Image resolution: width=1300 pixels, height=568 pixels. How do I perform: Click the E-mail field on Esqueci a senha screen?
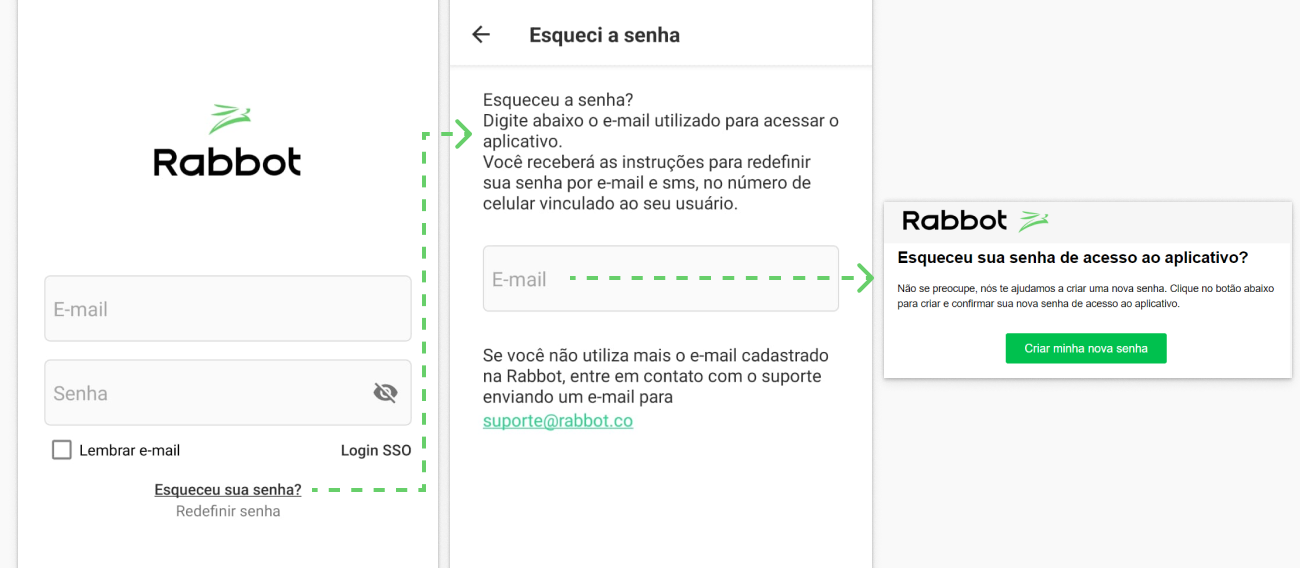[661, 279]
